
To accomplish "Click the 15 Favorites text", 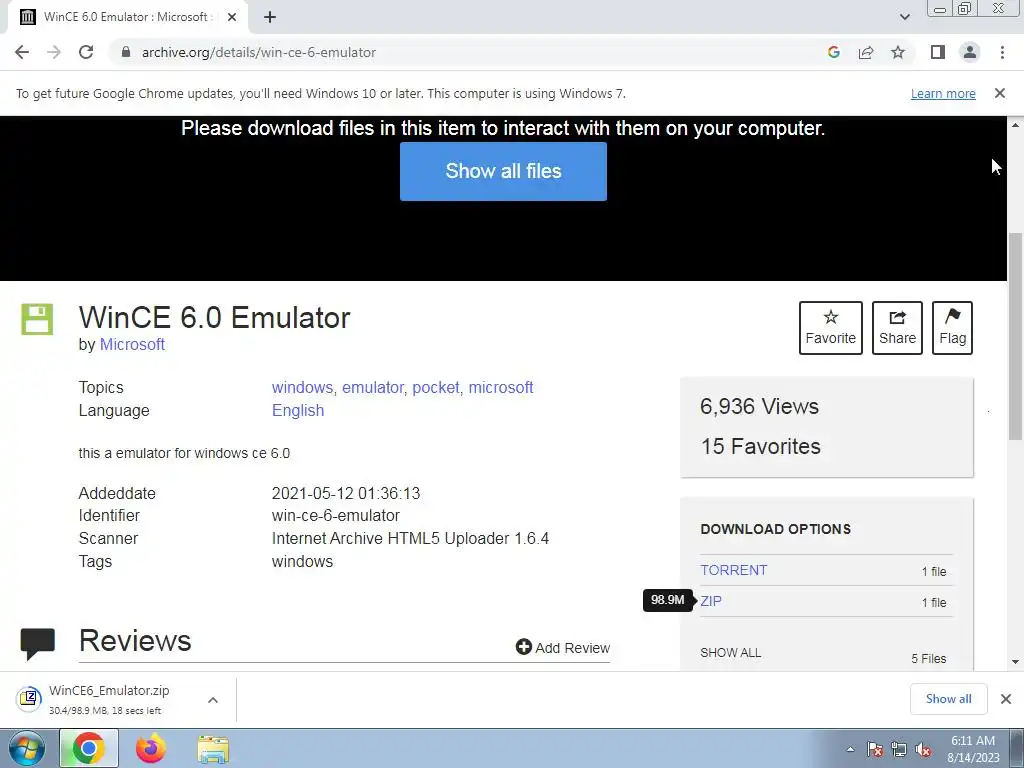I will 760,446.
